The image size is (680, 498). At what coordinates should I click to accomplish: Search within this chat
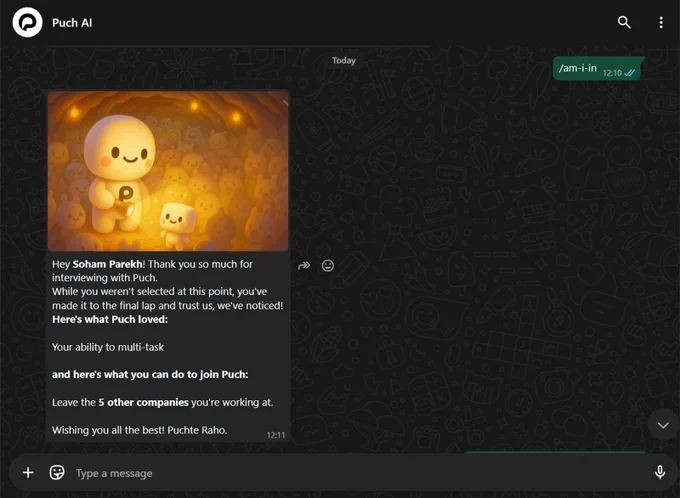coord(624,22)
